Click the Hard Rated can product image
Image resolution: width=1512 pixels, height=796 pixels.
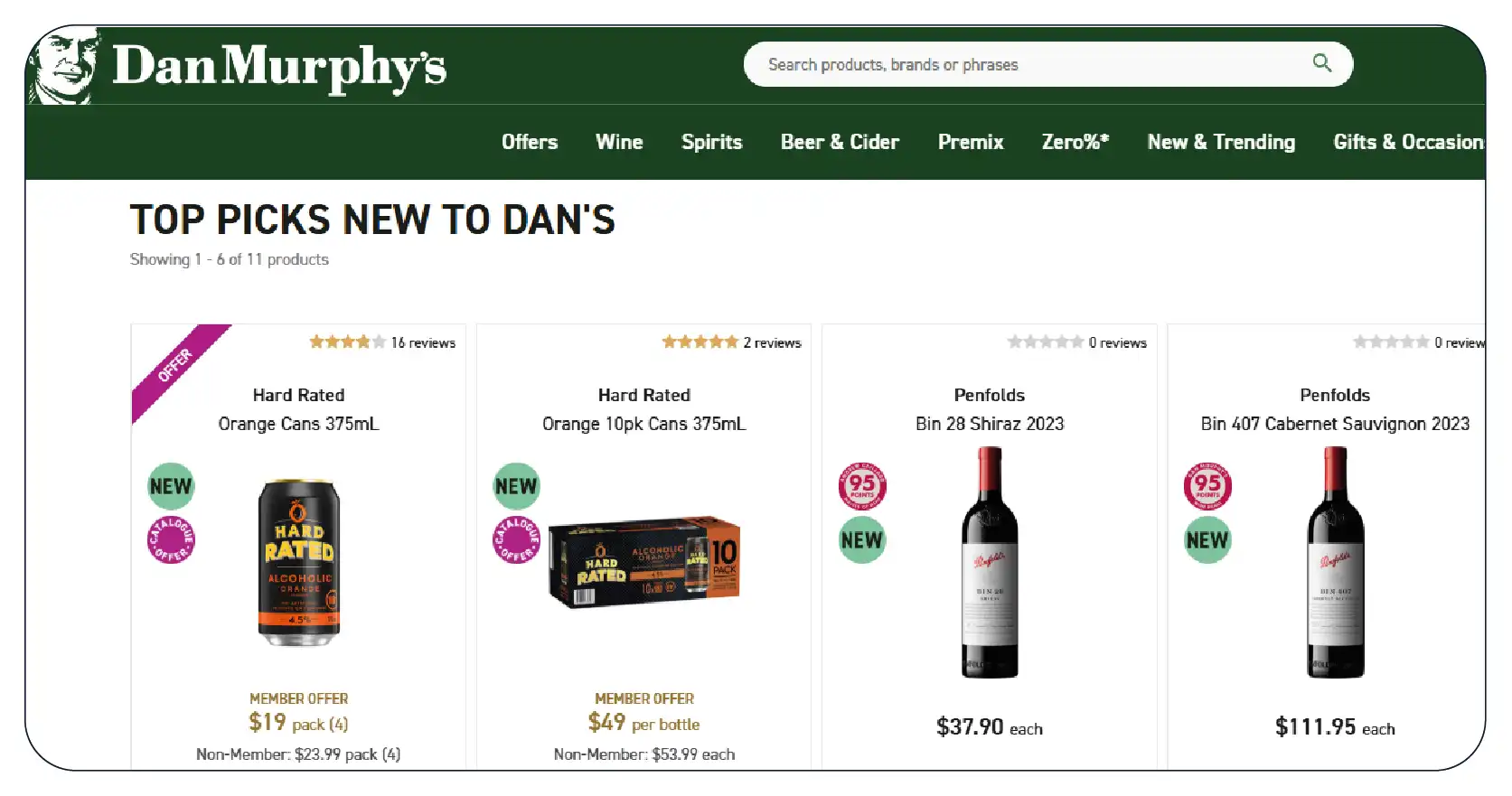coord(299,562)
